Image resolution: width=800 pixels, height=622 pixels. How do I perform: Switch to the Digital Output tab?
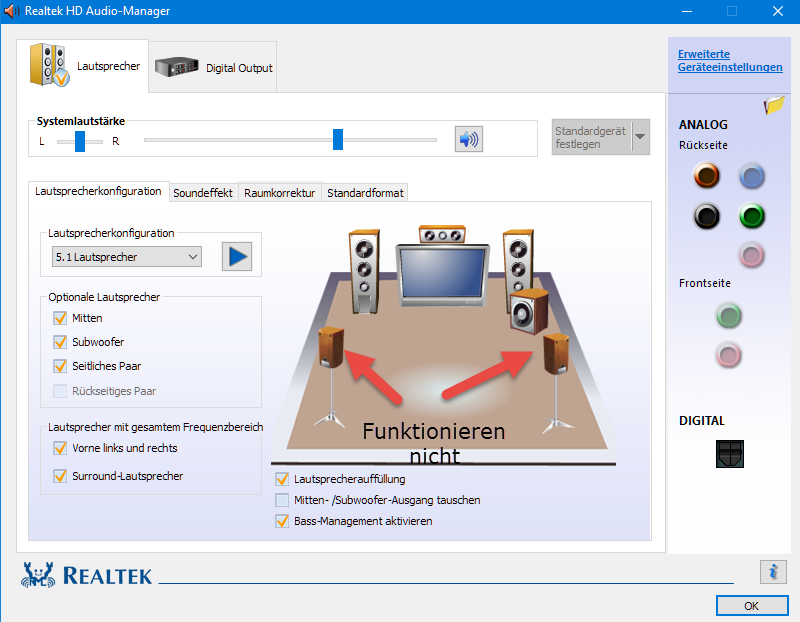click(x=213, y=67)
